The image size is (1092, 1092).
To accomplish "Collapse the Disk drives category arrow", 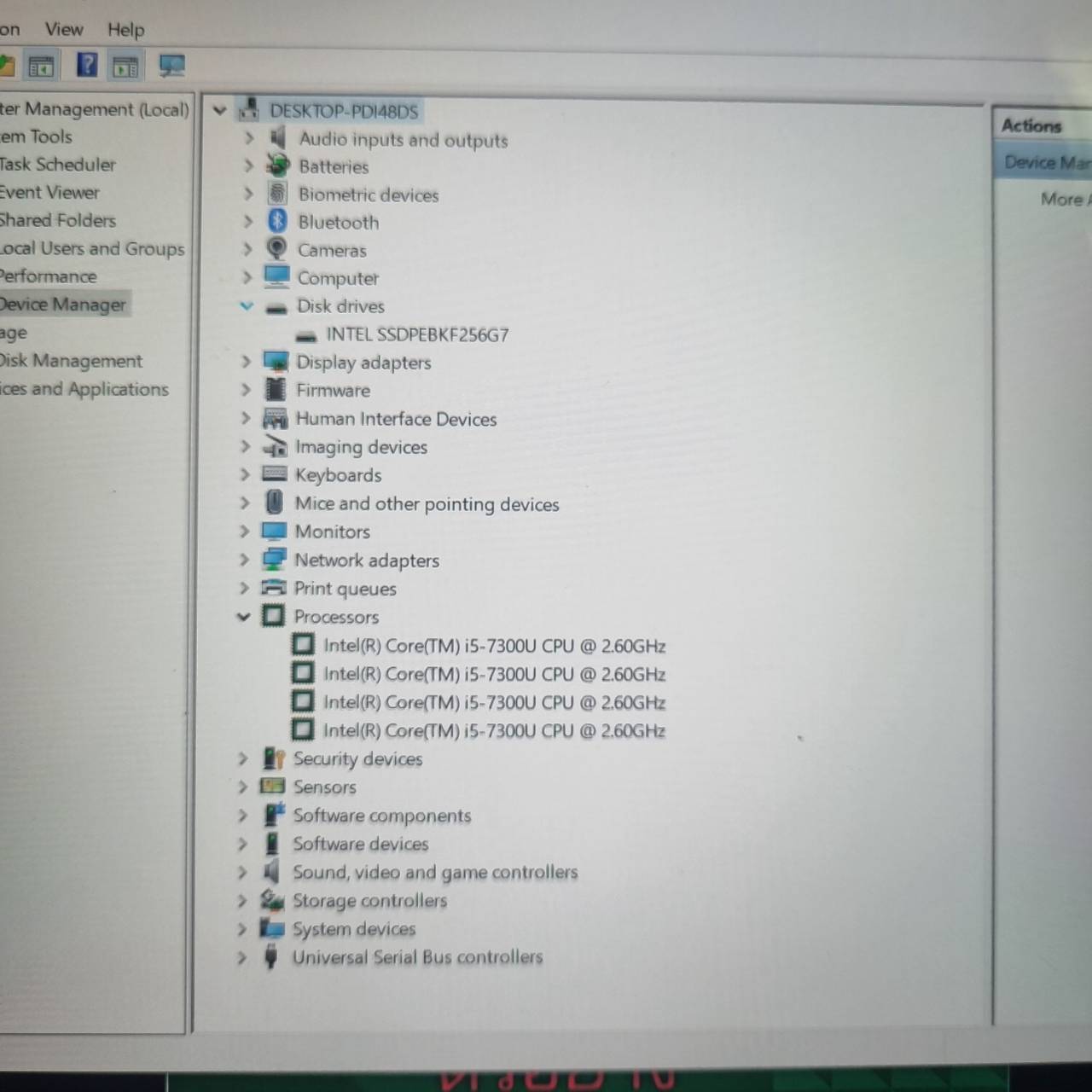I will (247, 305).
